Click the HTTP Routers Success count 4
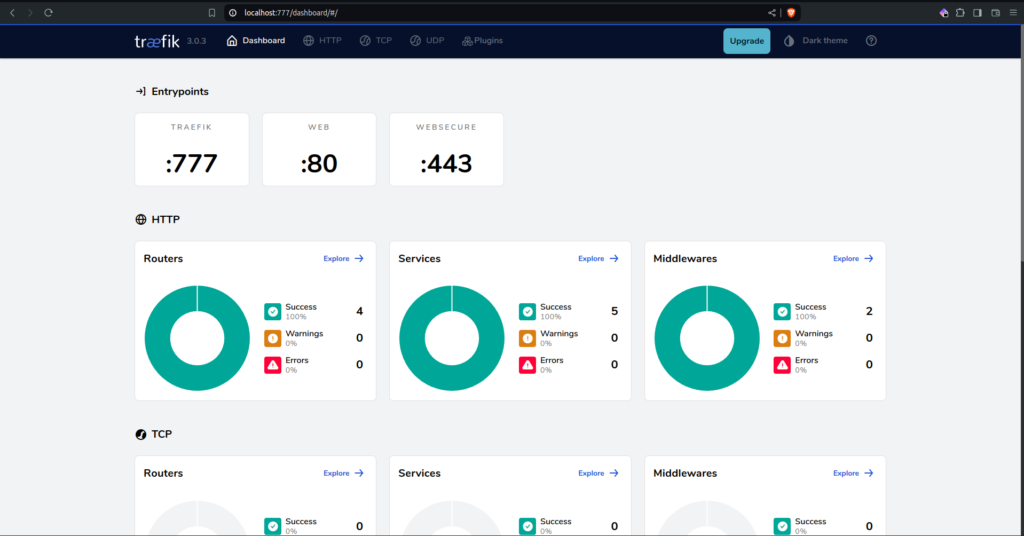Image resolution: width=1024 pixels, height=536 pixels. [x=359, y=311]
